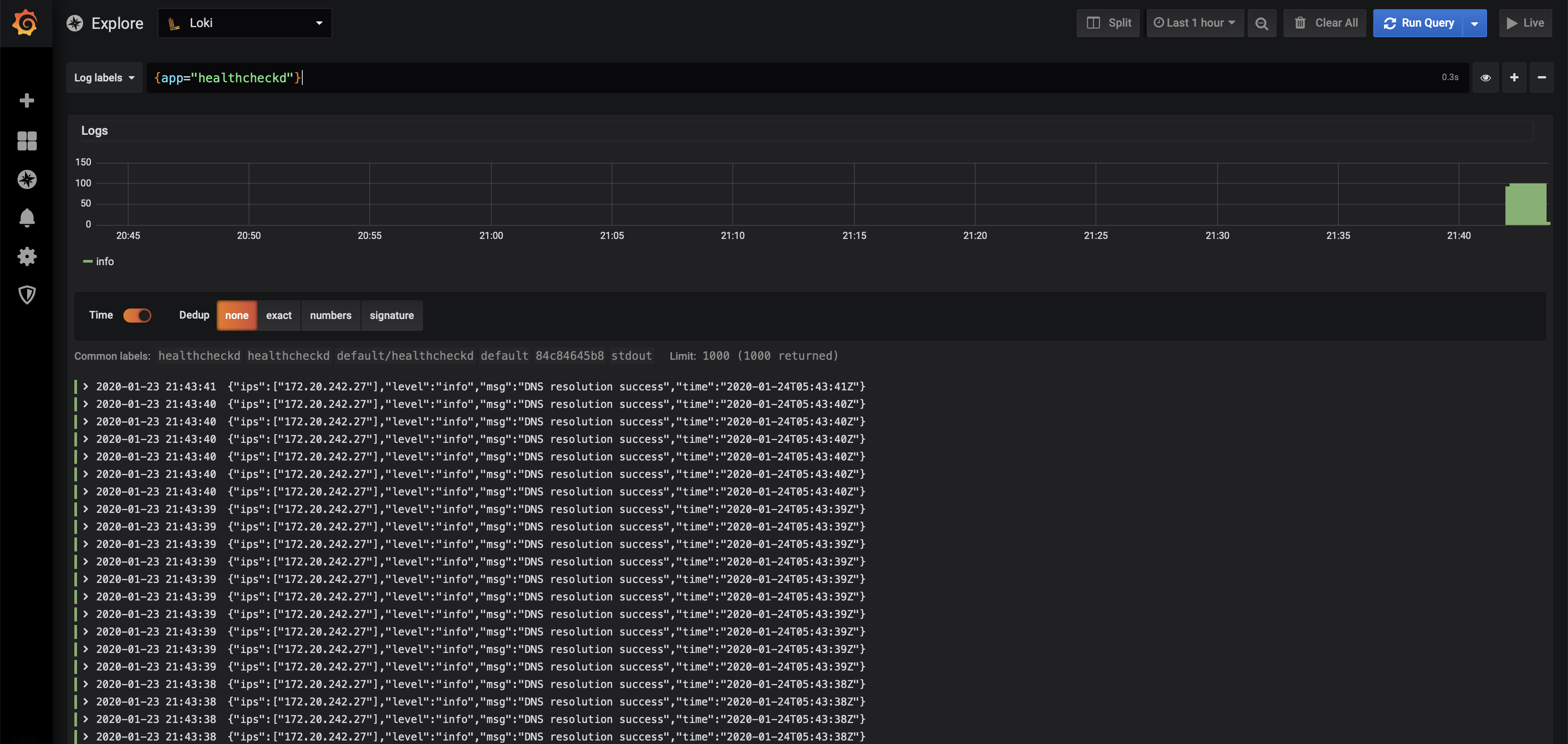Click the default/healthcheckd common label

click(x=405, y=355)
